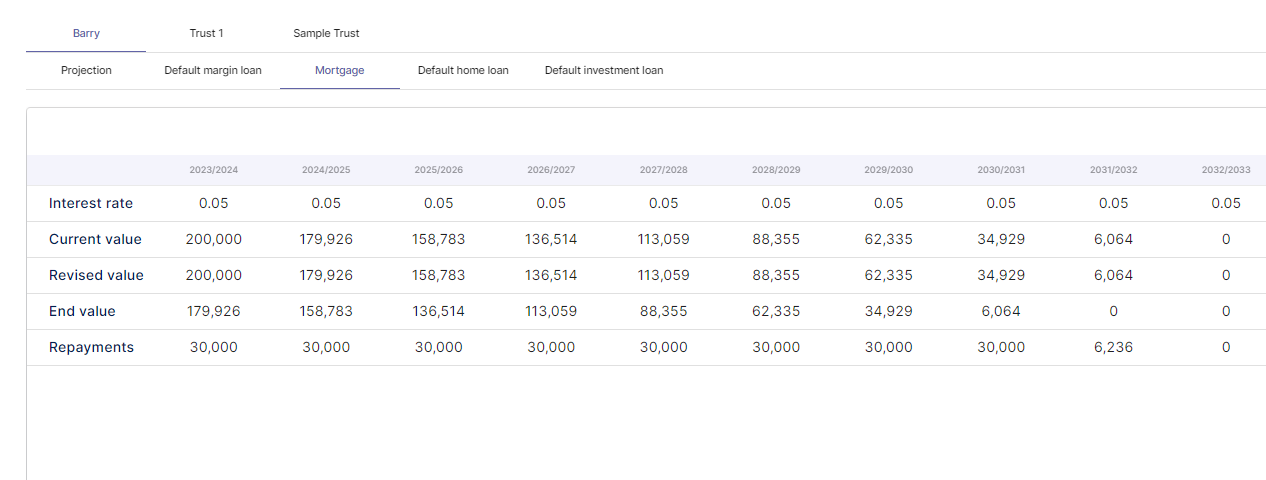
Task: Open the Projection sub-tab
Action: 86,70
